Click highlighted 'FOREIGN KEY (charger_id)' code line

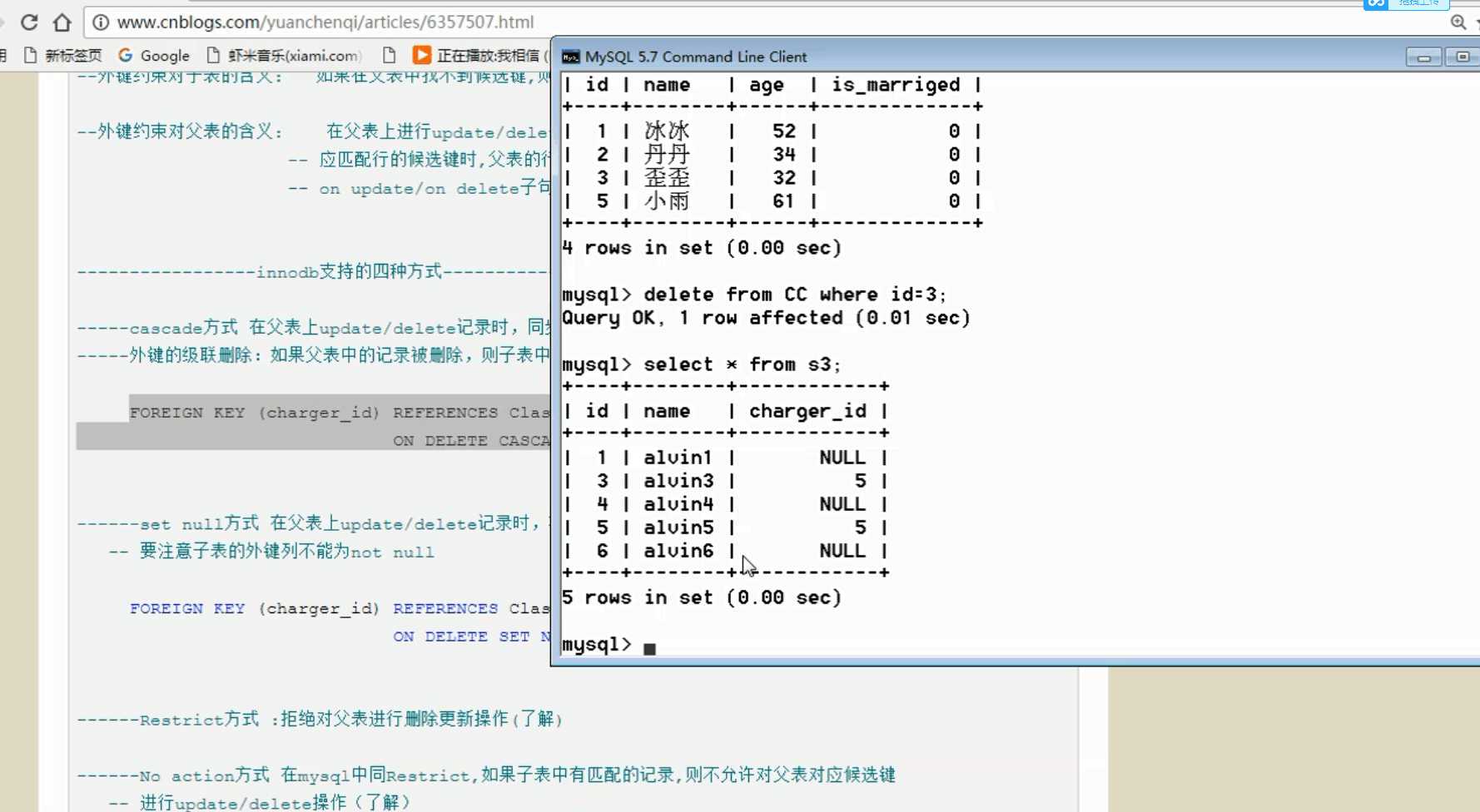pyautogui.click(x=340, y=413)
